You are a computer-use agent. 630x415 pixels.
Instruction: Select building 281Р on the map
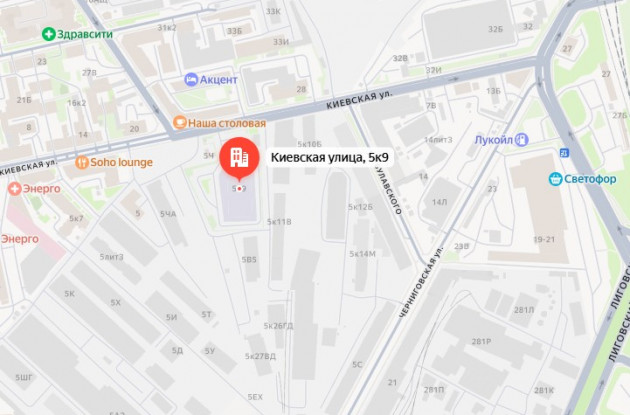(481, 341)
